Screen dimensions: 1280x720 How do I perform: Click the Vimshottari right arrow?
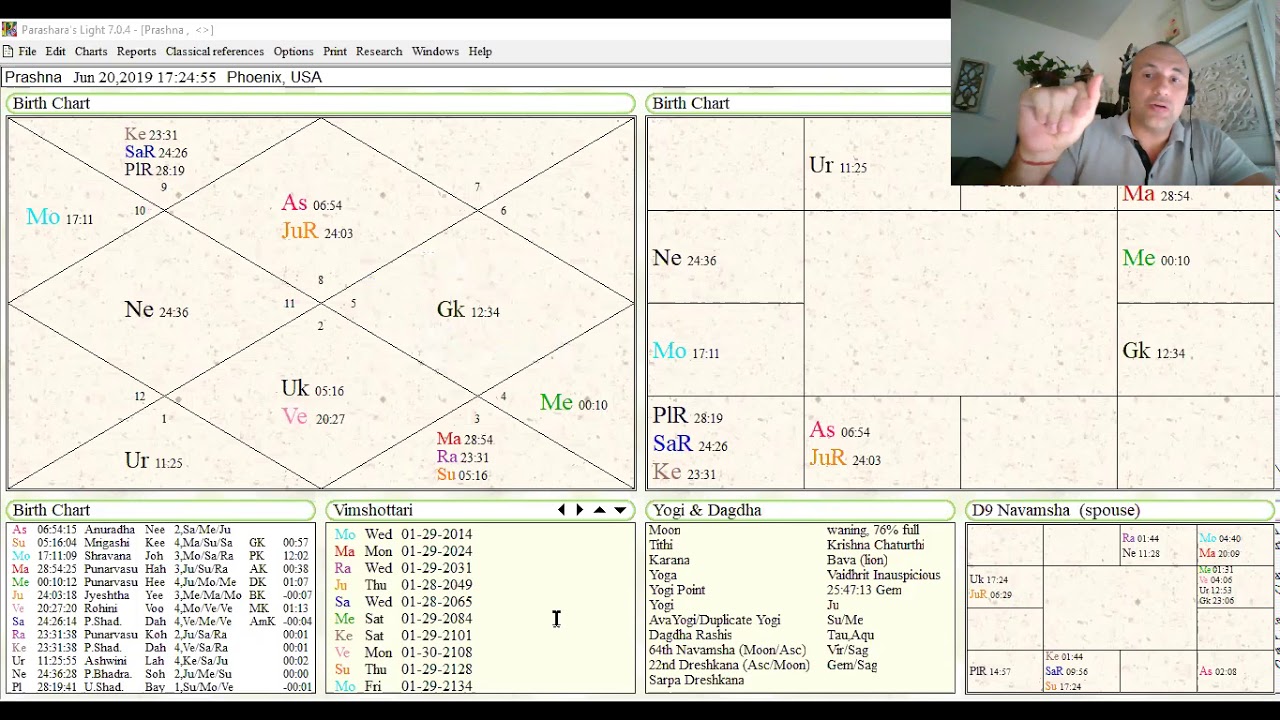[579, 510]
